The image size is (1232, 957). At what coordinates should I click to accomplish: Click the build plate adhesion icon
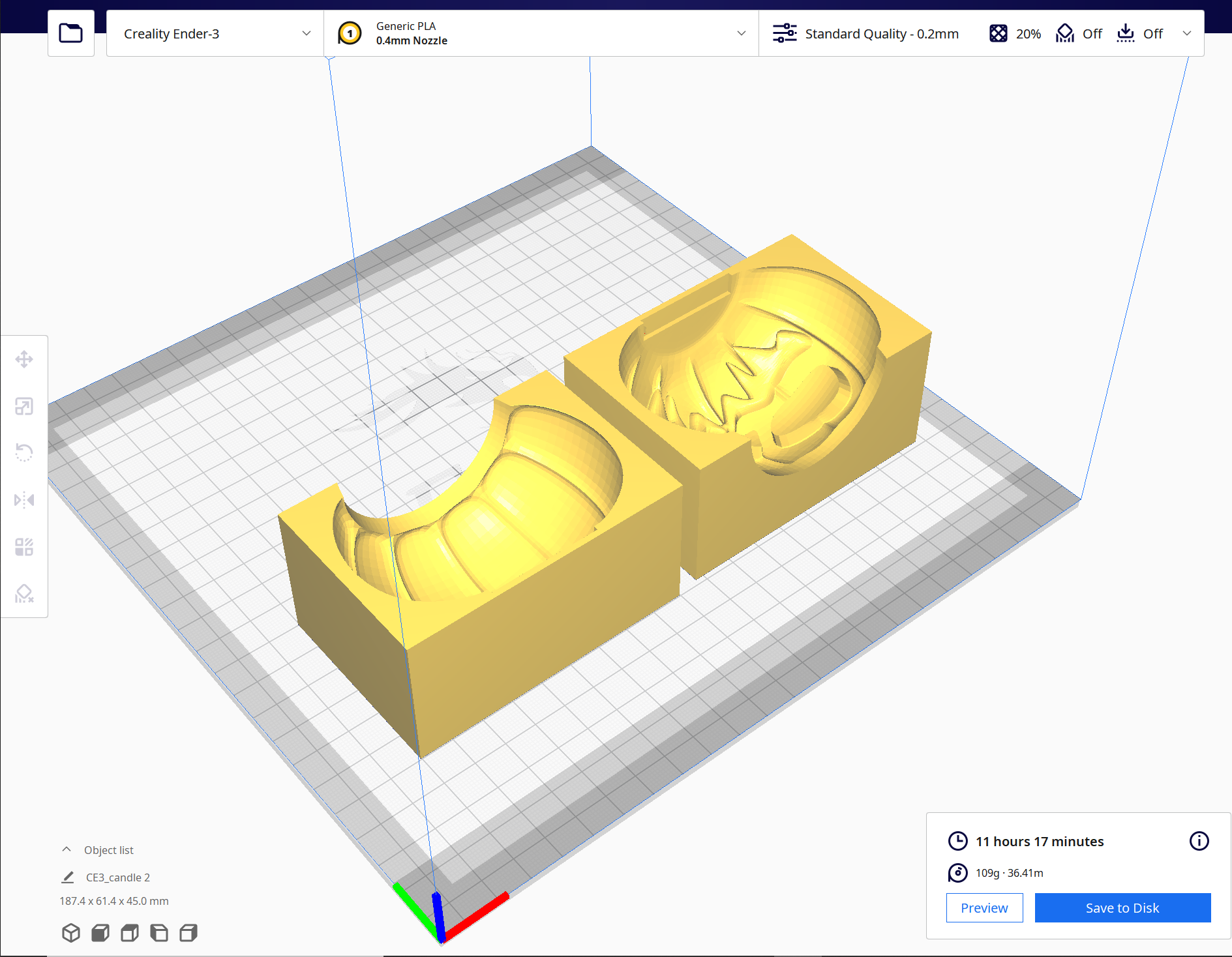[x=1126, y=33]
